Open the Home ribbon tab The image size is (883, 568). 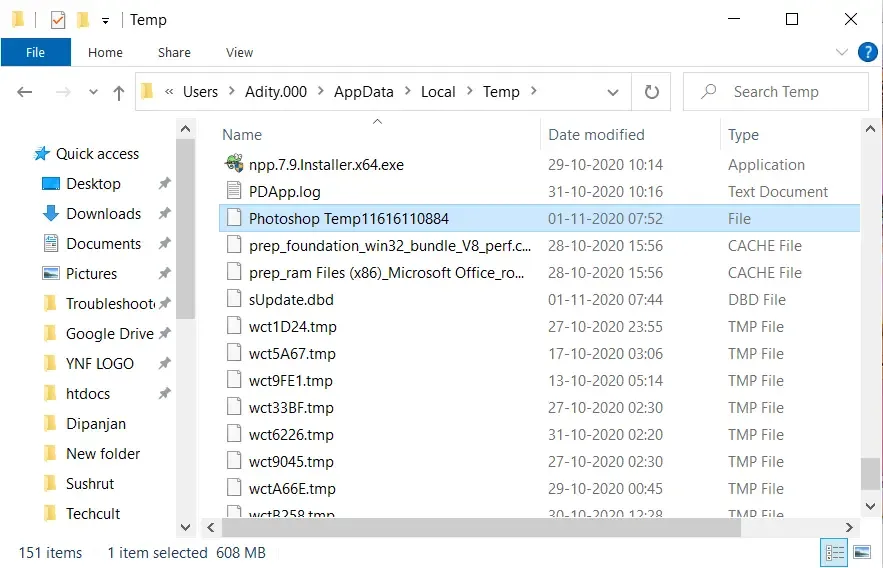(x=105, y=52)
